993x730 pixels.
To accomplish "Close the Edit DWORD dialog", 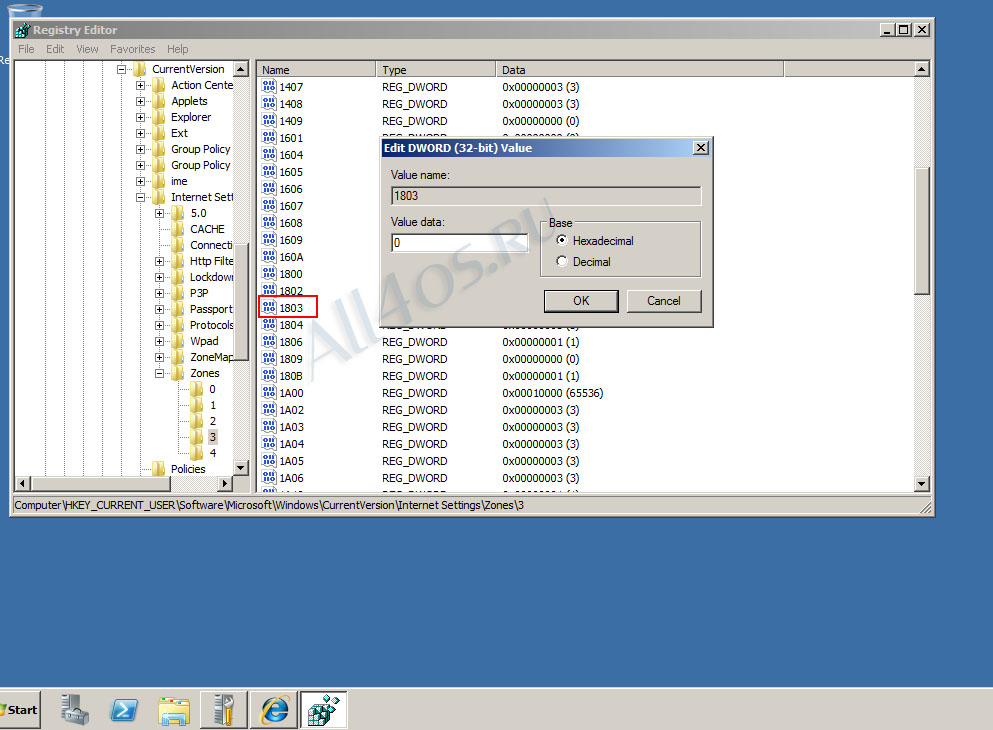I will 700,148.
